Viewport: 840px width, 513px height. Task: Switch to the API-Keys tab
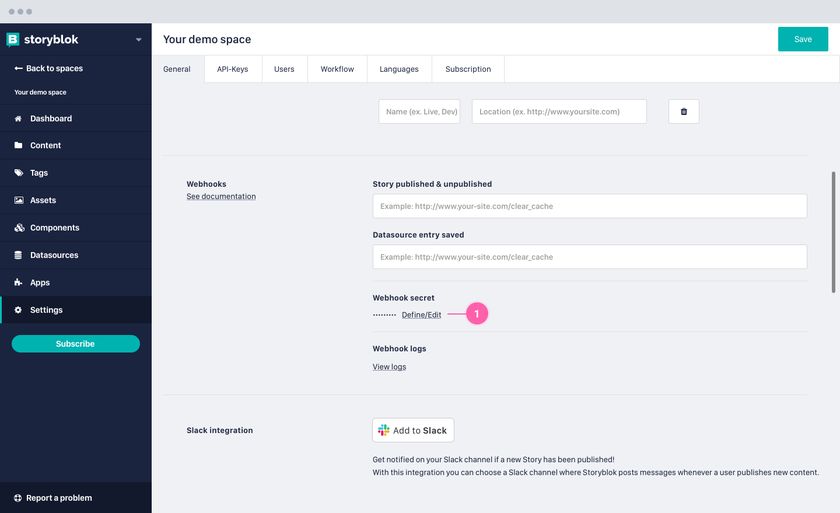232,69
